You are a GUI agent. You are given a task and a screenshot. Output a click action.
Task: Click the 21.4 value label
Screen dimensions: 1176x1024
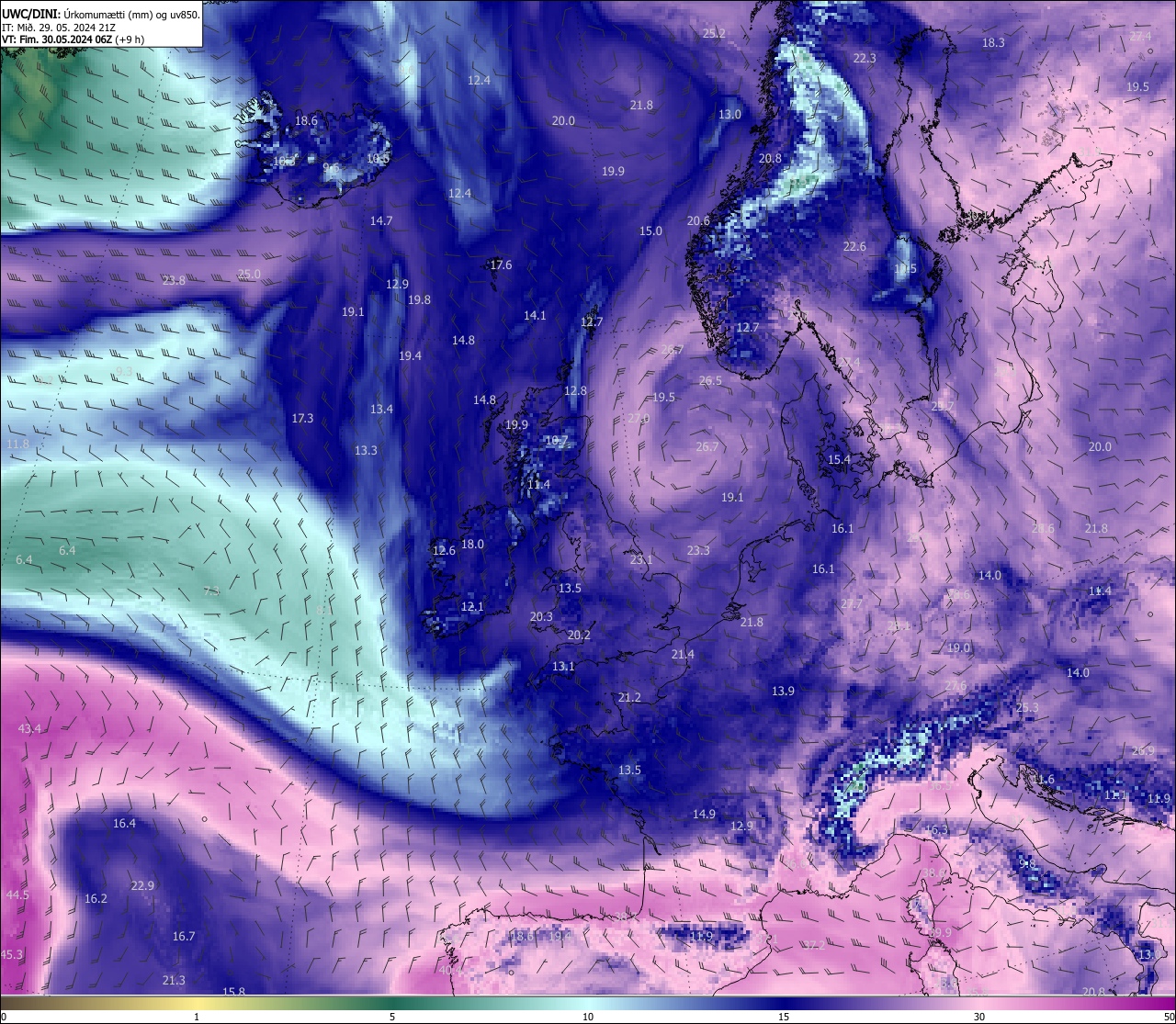coord(683,654)
